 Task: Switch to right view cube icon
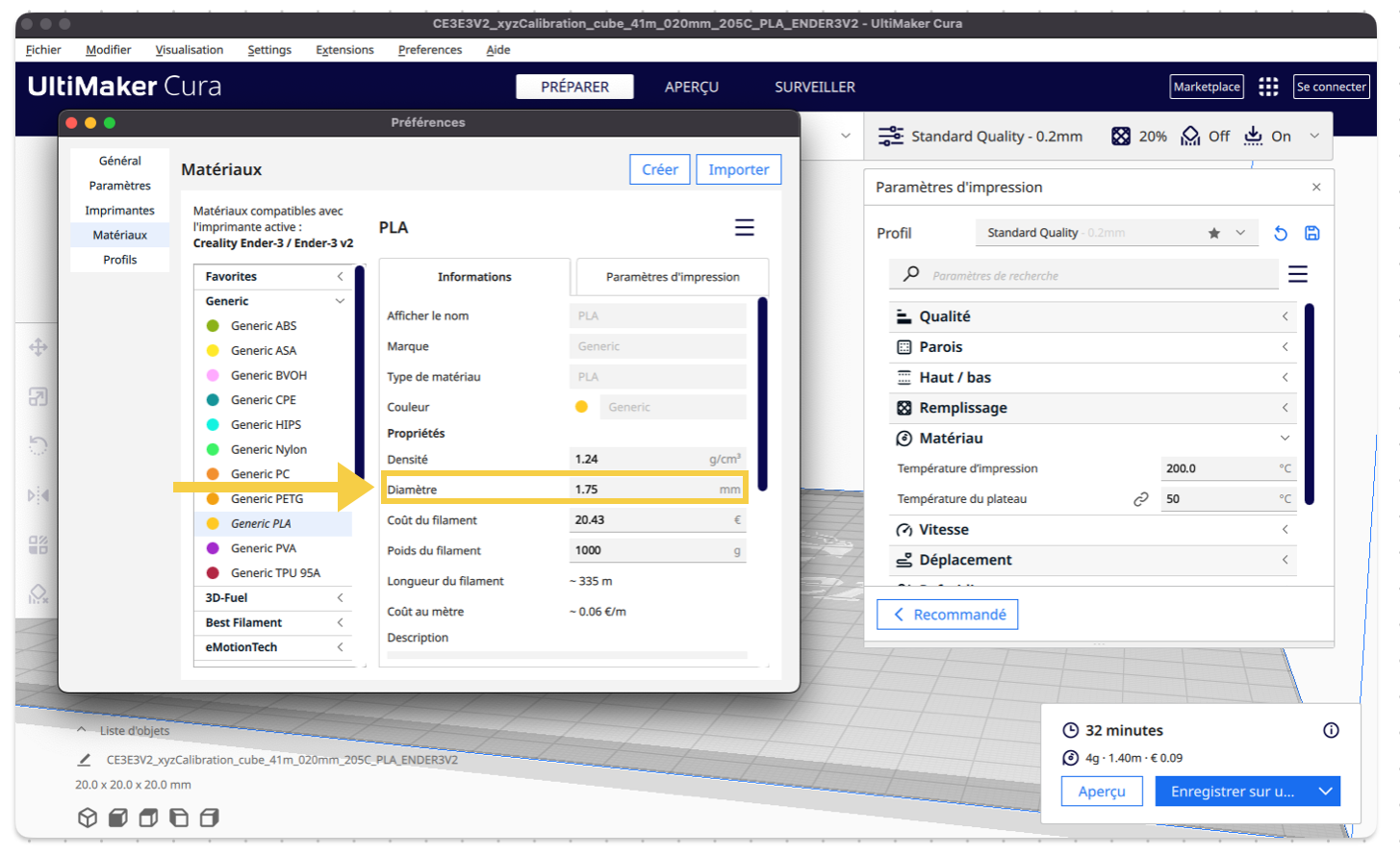tap(209, 818)
